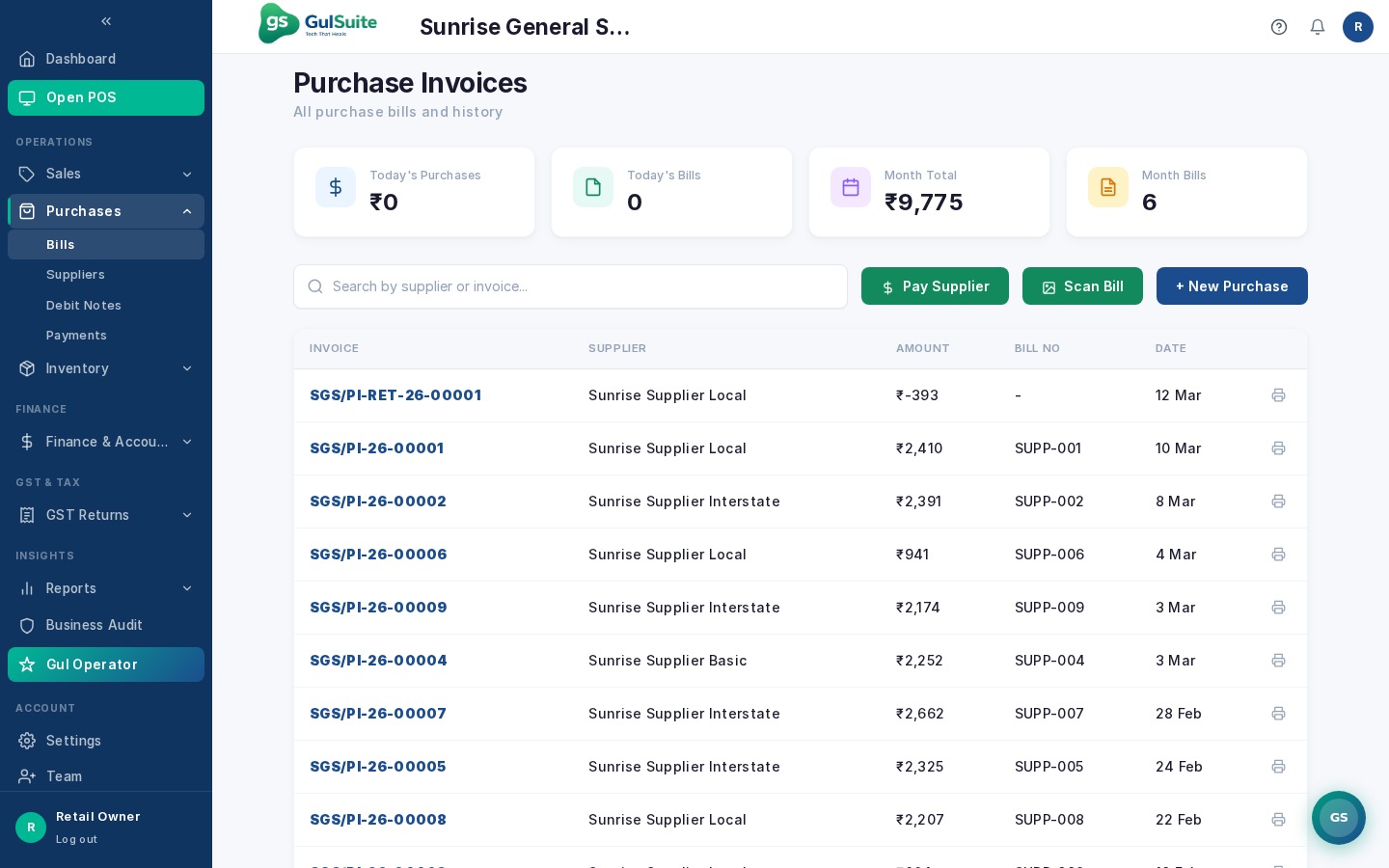Focus the supplier or invoice search field
The image size is (1389, 868).
[570, 286]
